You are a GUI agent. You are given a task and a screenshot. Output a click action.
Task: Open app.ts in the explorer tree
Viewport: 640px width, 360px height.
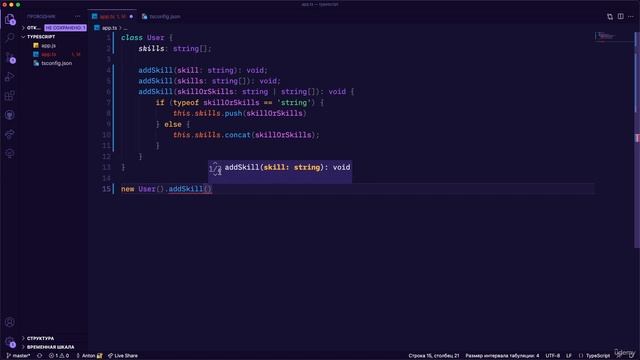pos(49,54)
